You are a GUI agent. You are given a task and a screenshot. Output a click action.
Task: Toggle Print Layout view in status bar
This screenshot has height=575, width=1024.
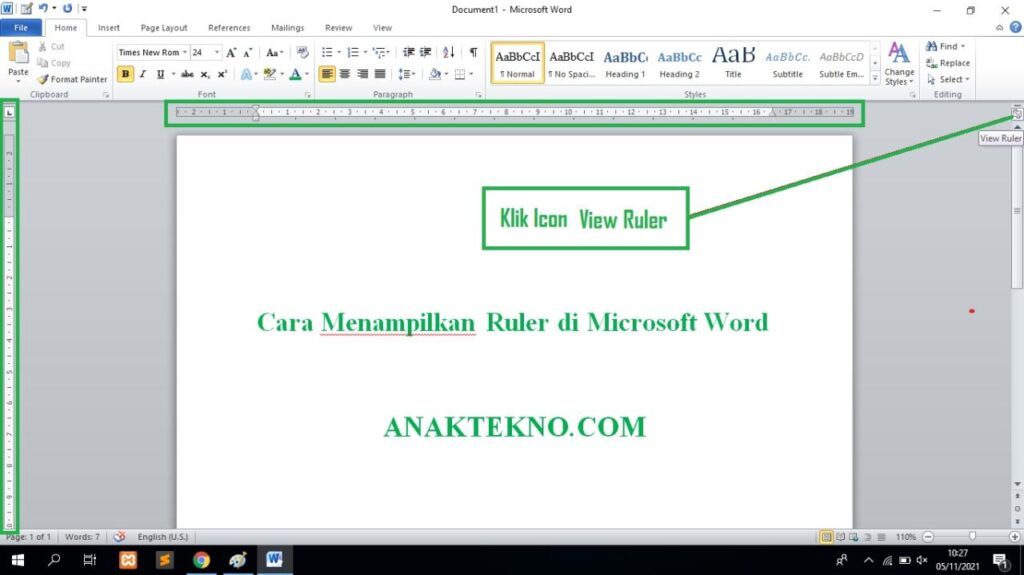[x=826, y=537]
